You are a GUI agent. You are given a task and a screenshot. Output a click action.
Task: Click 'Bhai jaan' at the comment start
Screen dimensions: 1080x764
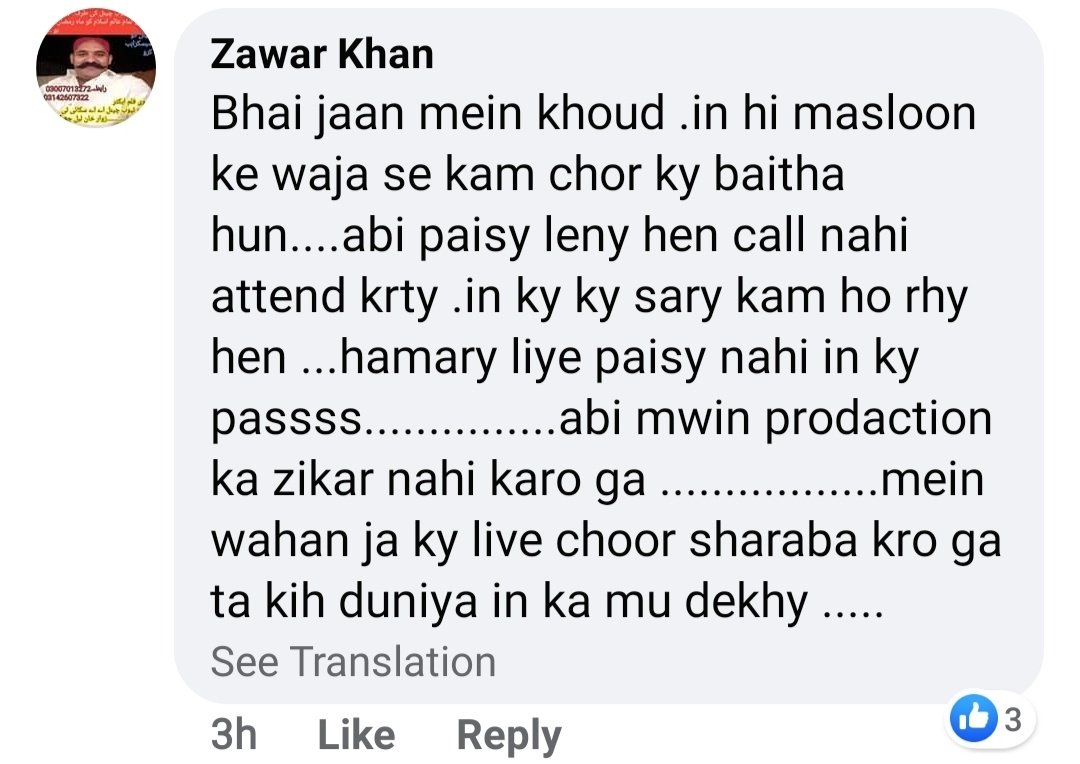click(x=307, y=114)
